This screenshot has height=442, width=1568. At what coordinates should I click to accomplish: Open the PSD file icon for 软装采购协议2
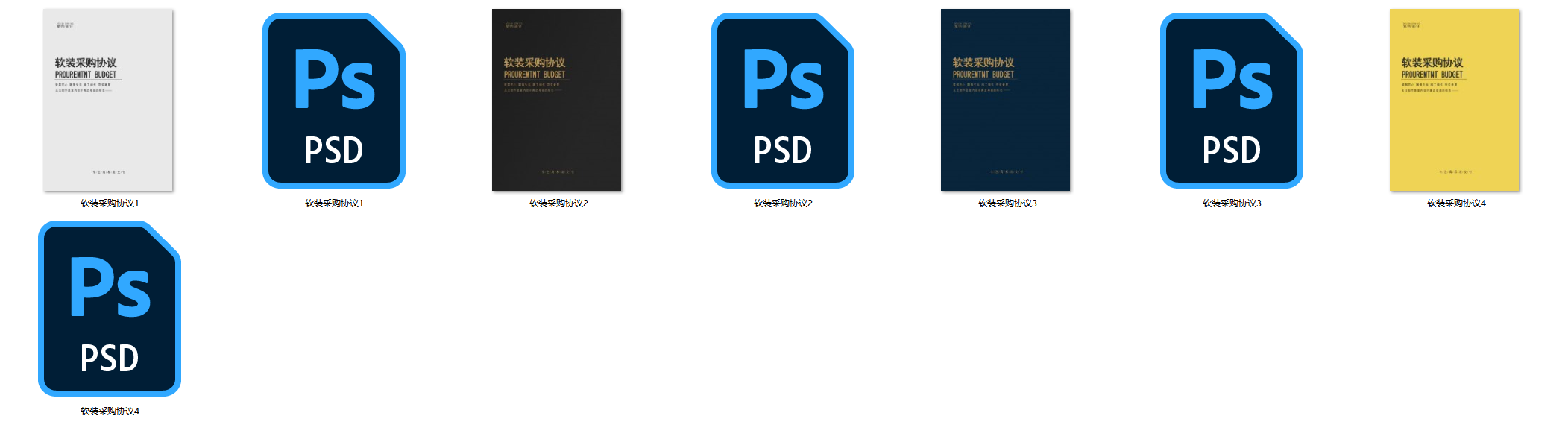pyautogui.click(x=783, y=100)
